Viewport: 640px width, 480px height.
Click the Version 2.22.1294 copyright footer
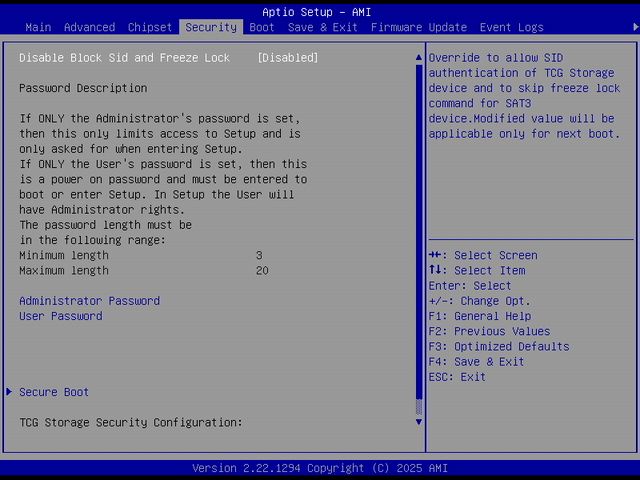[x=320, y=468]
